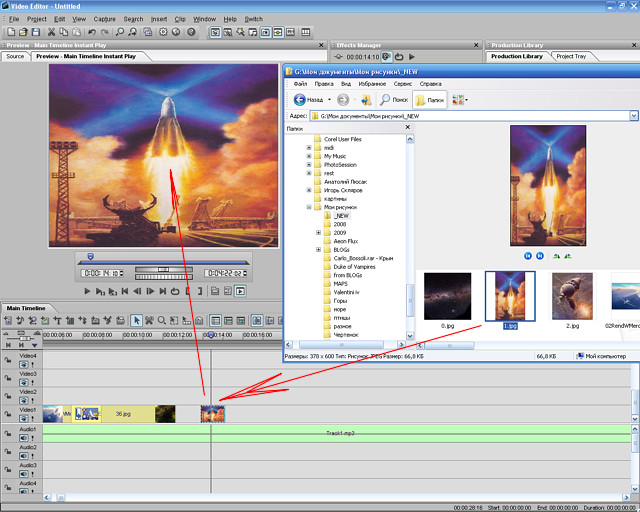Screen dimensions: 640x512
Task: Jump to clip start in preview controls
Action: pos(125,291)
